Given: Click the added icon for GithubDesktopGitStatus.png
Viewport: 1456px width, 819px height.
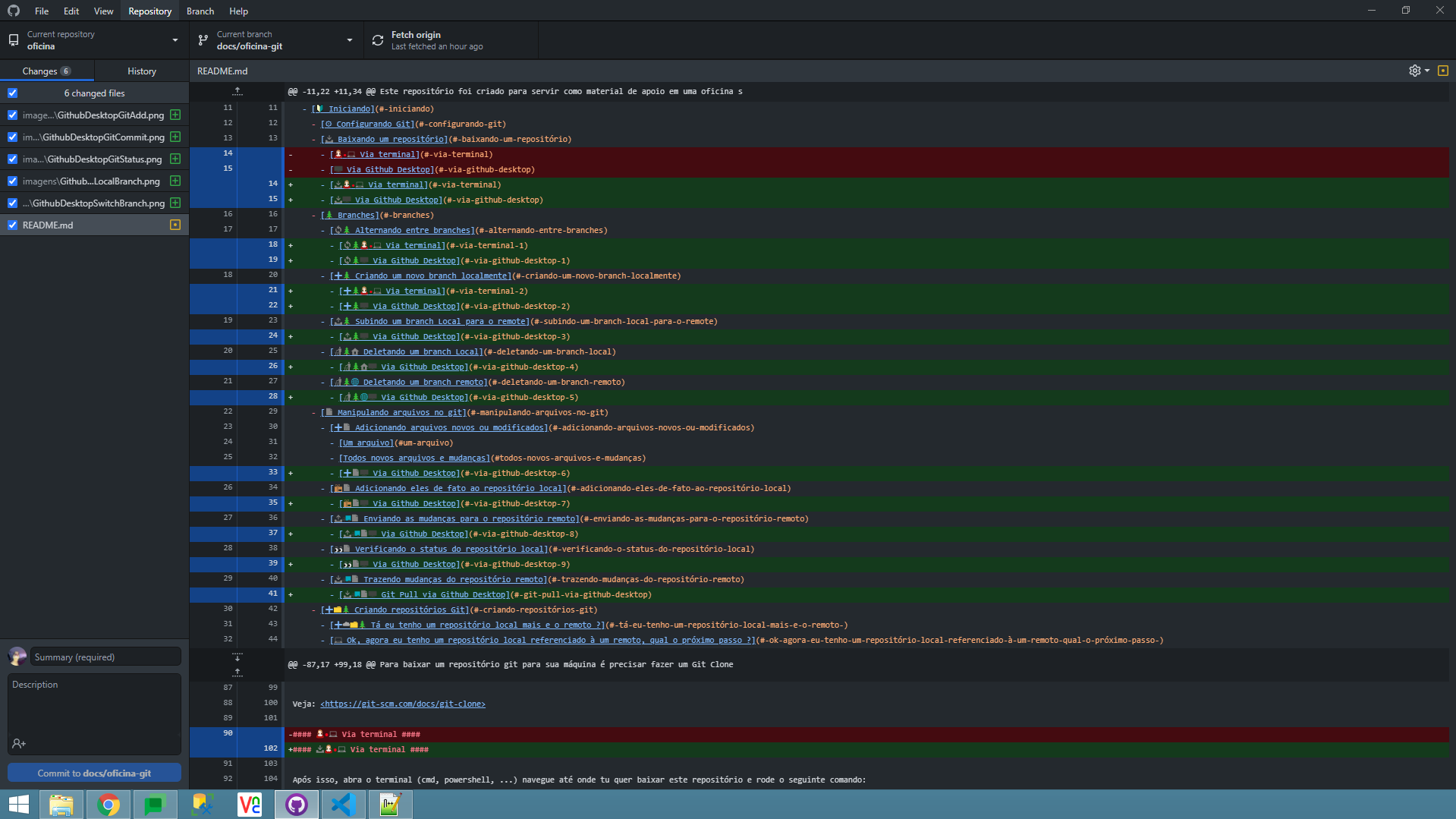Looking at the screenshot, I should pos(175,159).
